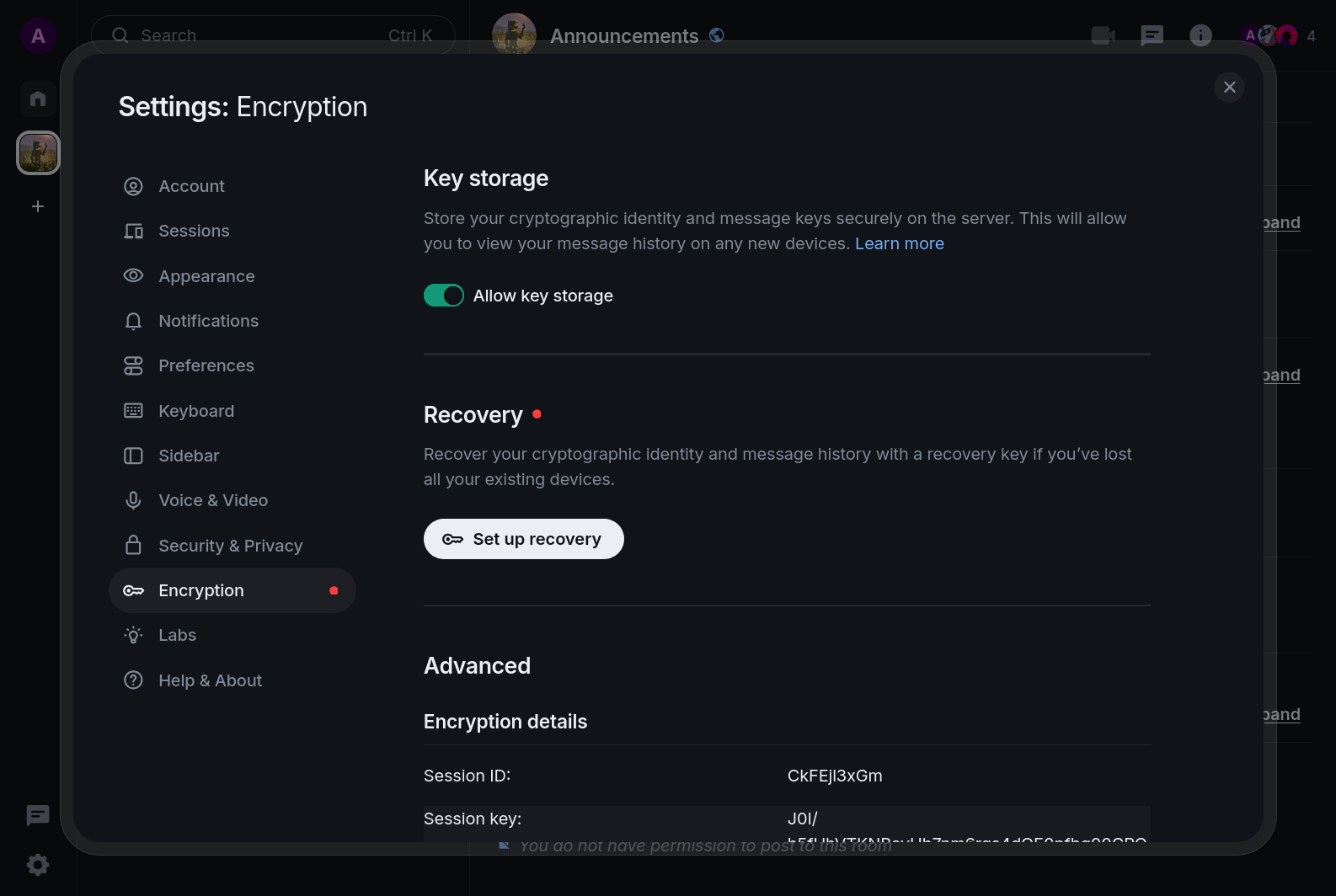Open quick settings gear at bottom left
Viewport: 1336px width, 896px height.
click(38, 865)
